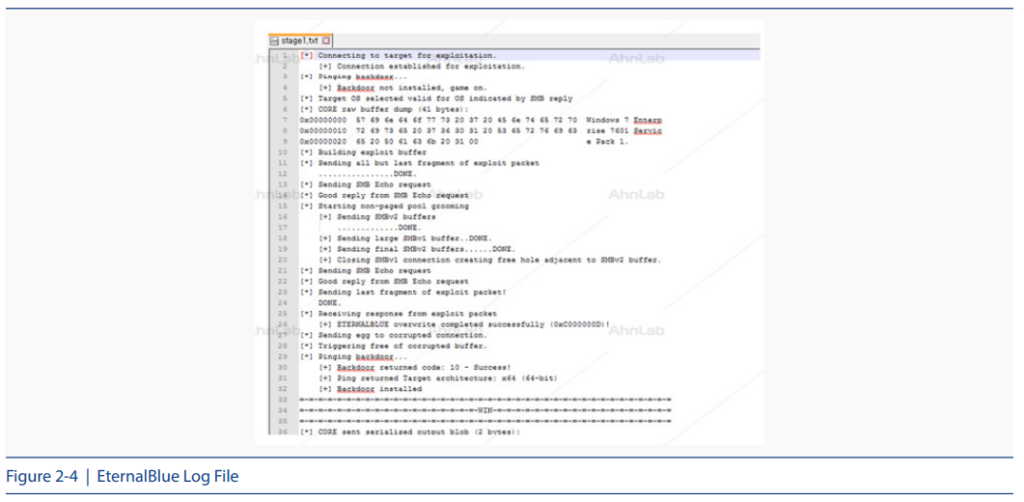
Task: Click the underlined word 'Servic' on line 8
Action: point(641,130)
